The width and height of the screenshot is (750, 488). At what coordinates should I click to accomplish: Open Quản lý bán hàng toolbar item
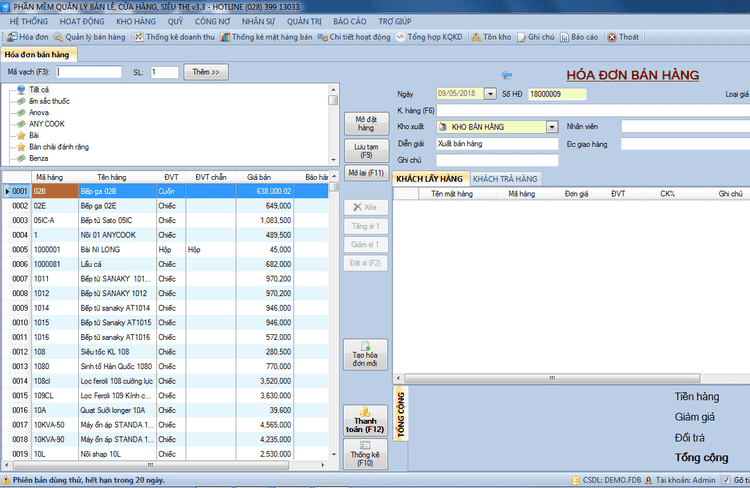(89, 37)
